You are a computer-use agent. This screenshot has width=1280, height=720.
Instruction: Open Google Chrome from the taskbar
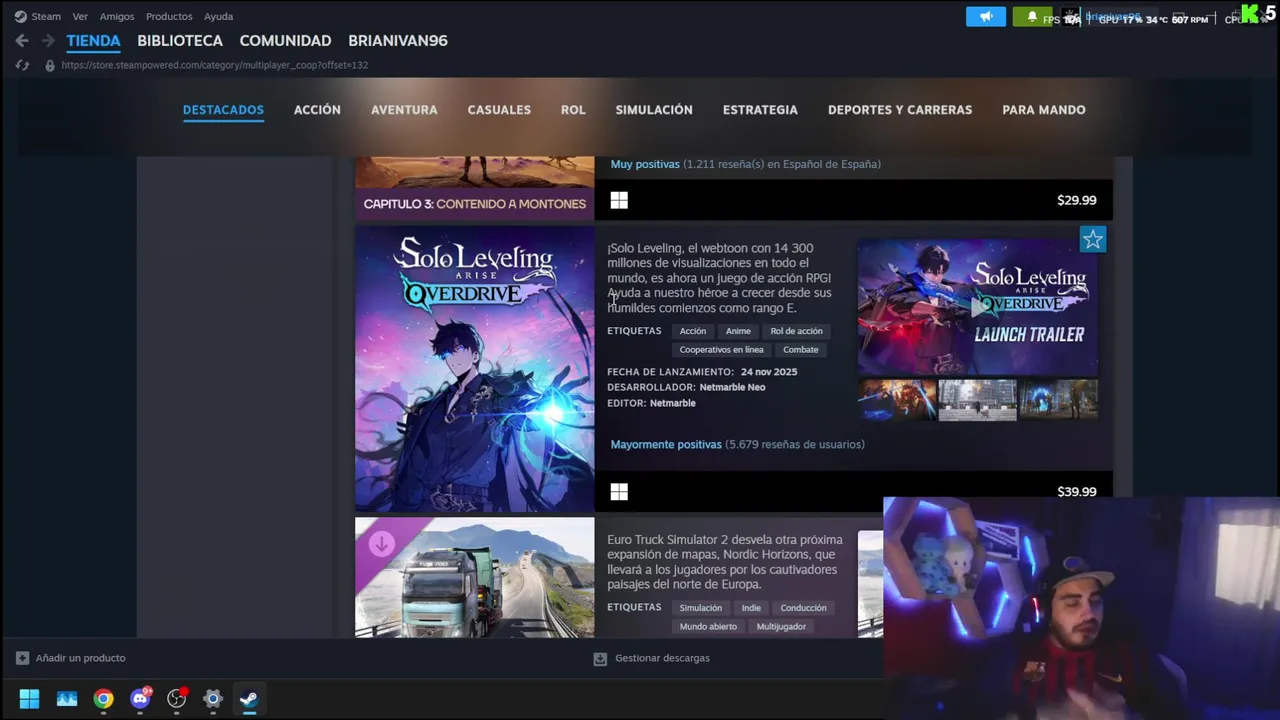point(104,699)
